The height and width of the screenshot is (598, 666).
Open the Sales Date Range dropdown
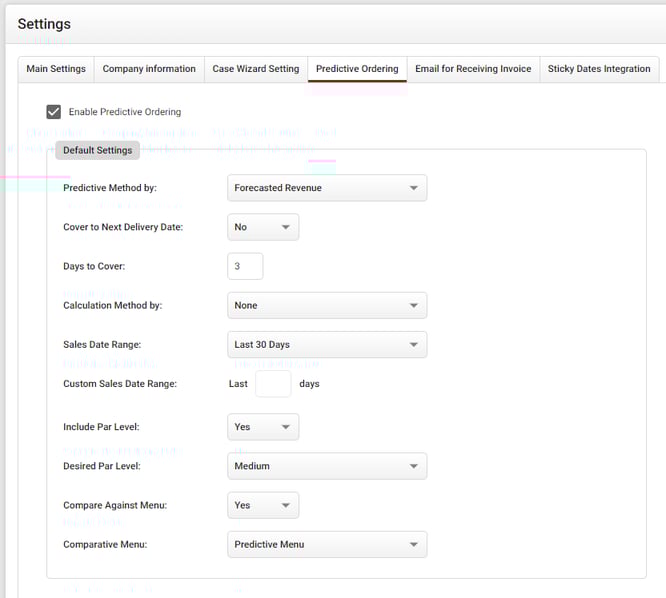click(326, 345)
